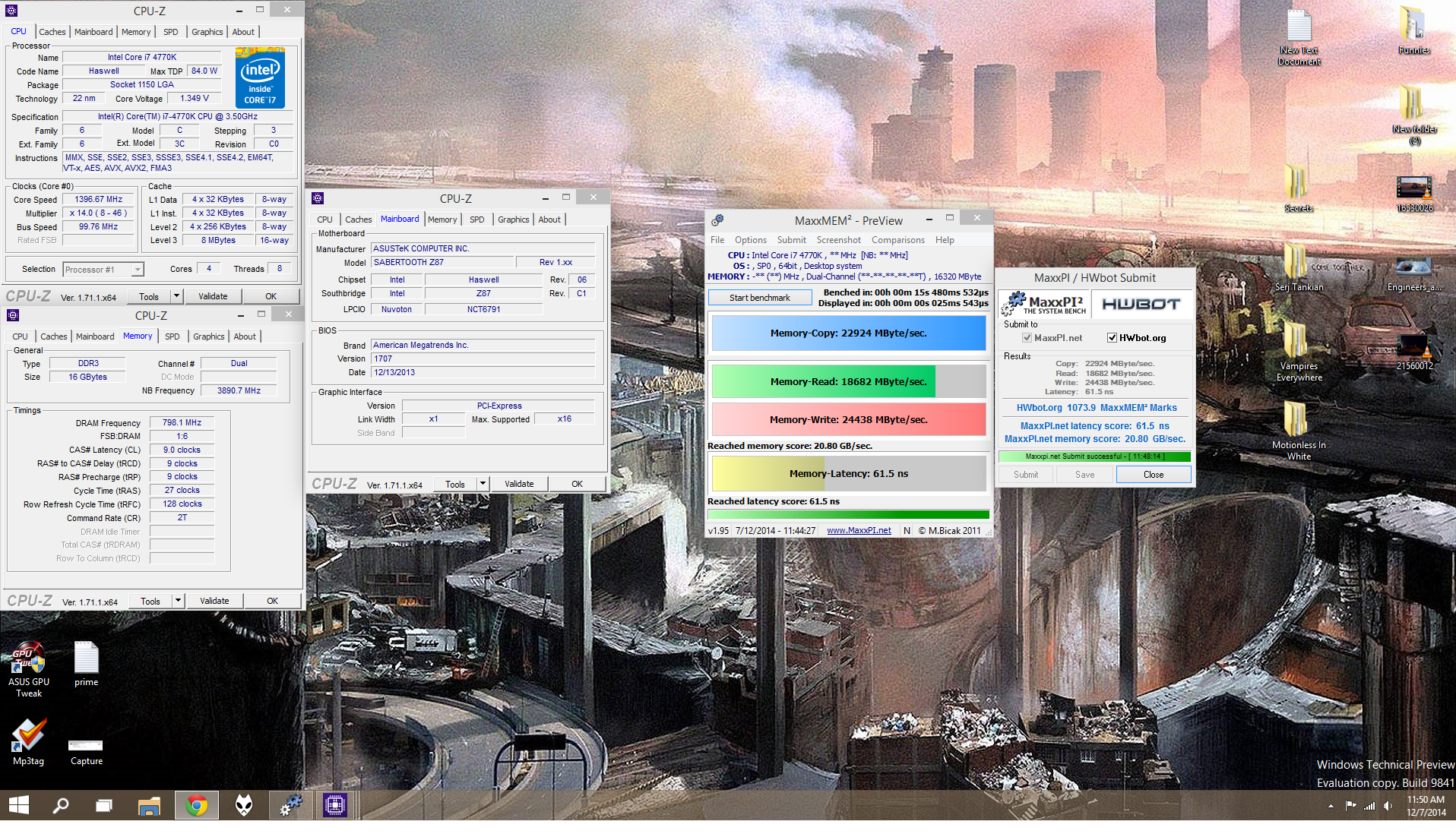Show hidden system tray icons
This screenshot has height=834, width=1456.
click(1331, 806)
